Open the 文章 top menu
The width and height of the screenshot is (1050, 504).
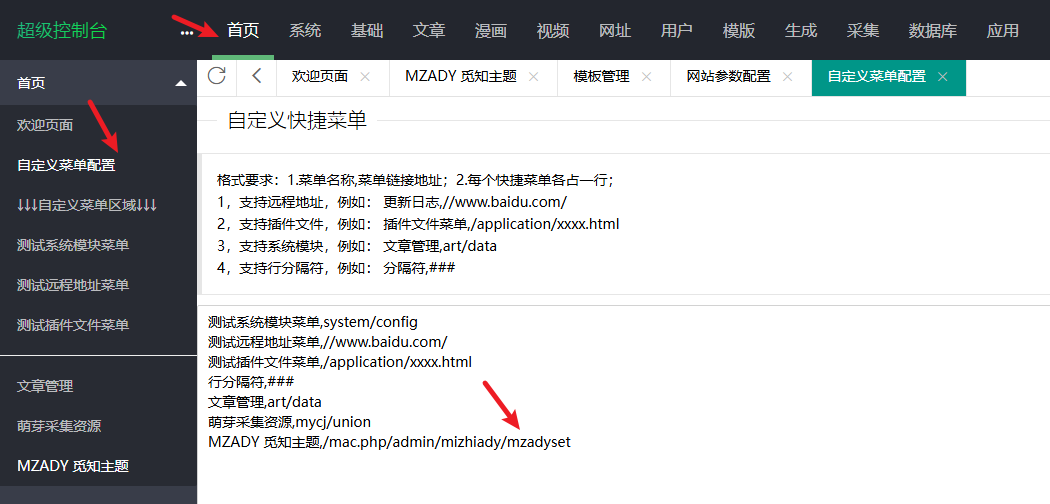point(428,31)
